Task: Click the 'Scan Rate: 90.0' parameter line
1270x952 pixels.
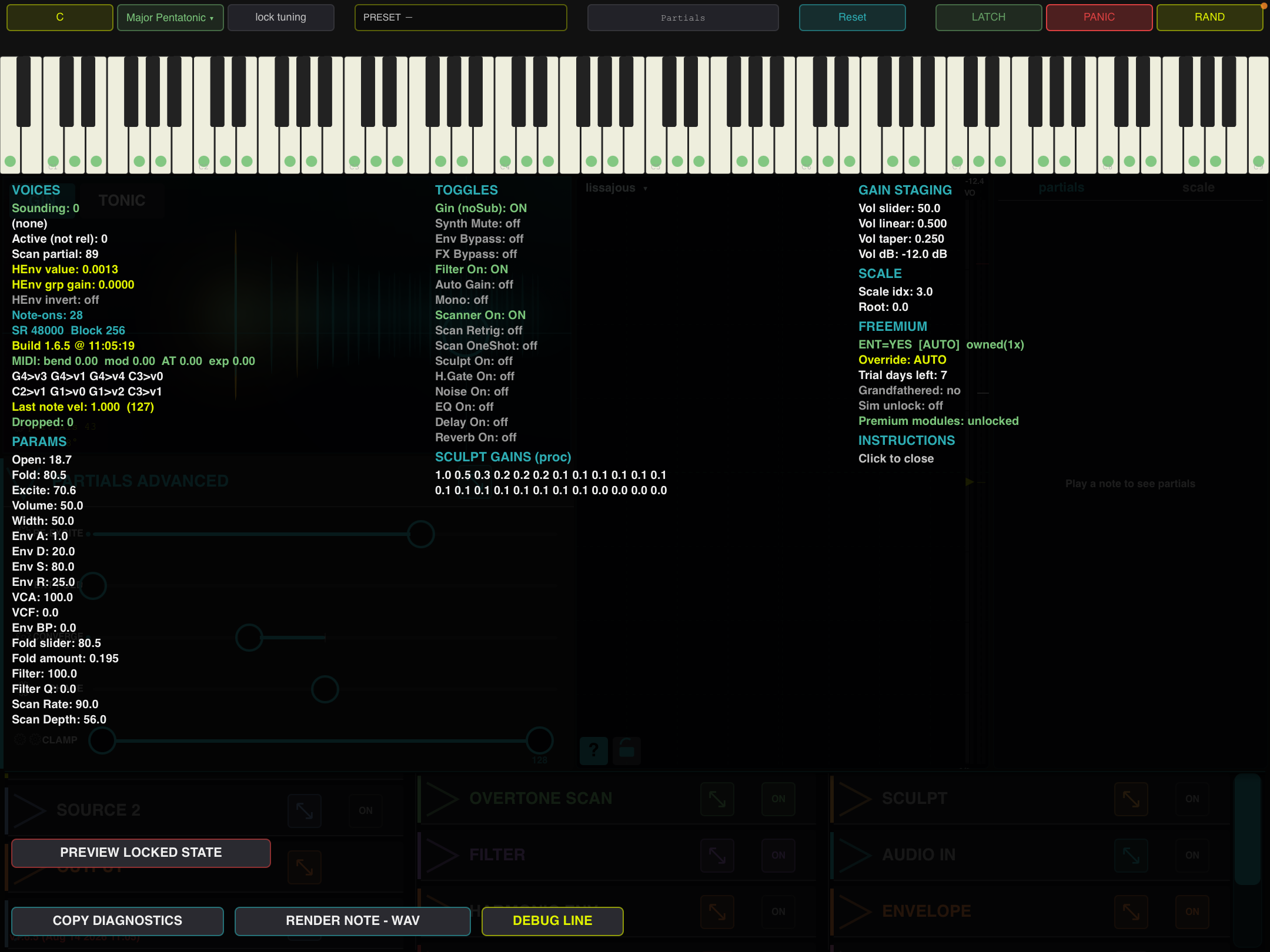Action: pyautogui.click(x=55, y=704)
